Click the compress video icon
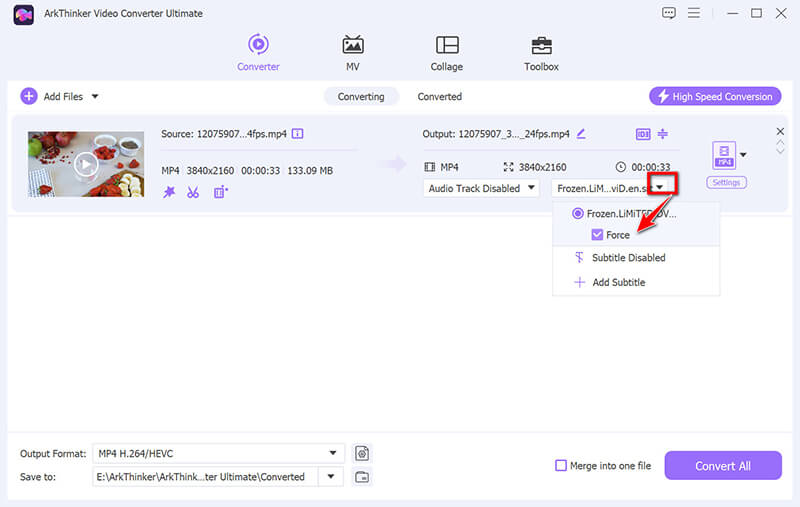 pyautogui.click(x=663, y=134)
